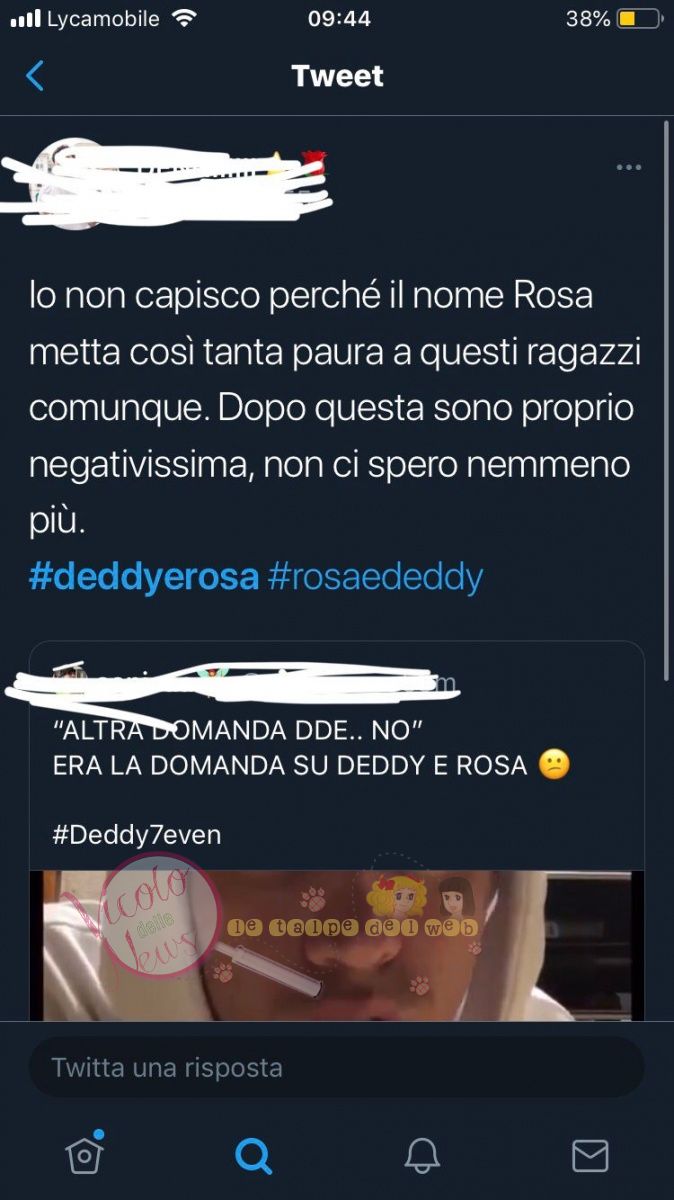Tap the #rosaededdy hashtag
The image size is (674, 1200).
pyautogui.click(x=376, y=577)
